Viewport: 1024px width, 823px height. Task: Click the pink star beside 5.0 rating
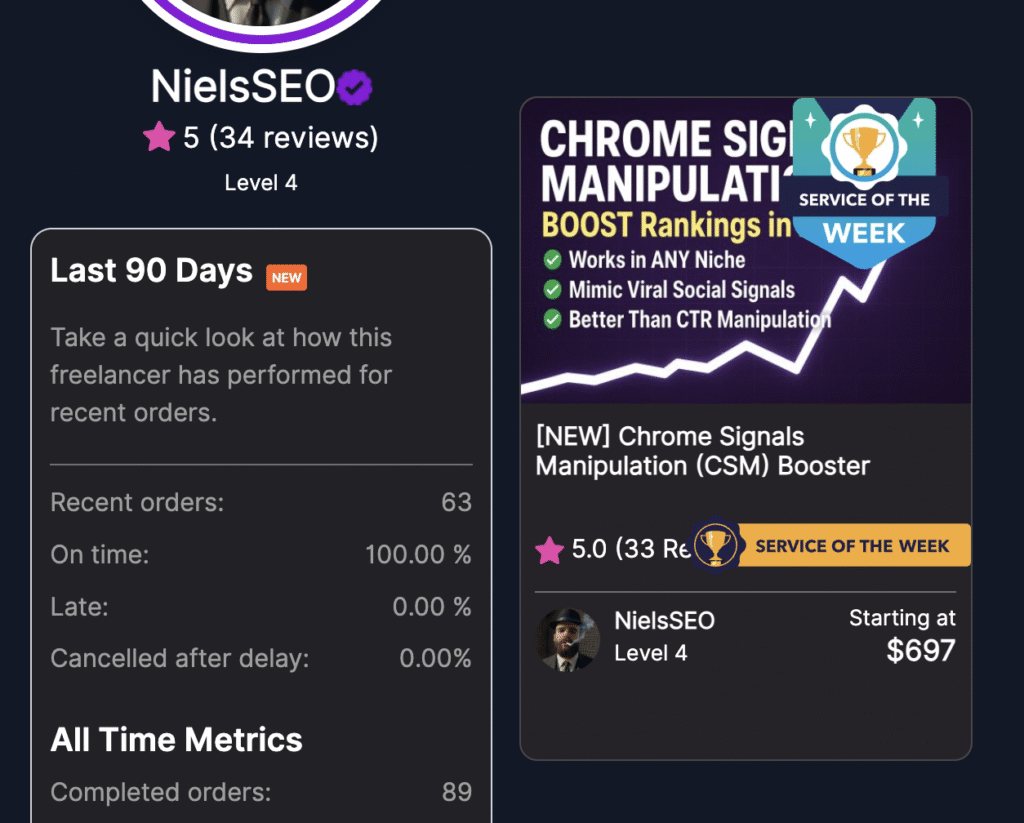pyautogui.click(x=549, y=549)
